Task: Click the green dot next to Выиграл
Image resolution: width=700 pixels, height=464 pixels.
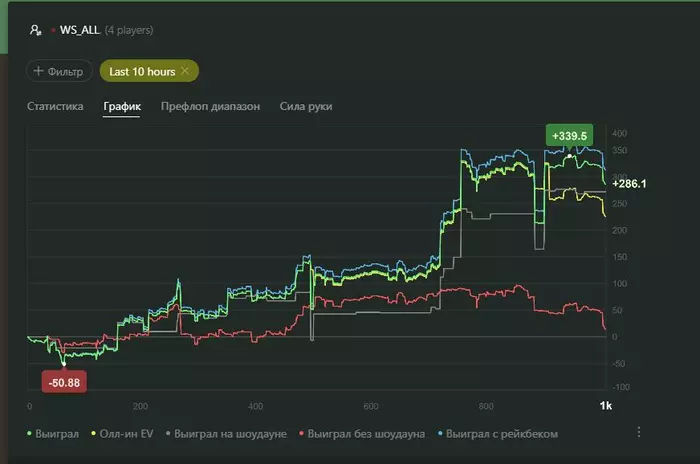Action: 29,433
